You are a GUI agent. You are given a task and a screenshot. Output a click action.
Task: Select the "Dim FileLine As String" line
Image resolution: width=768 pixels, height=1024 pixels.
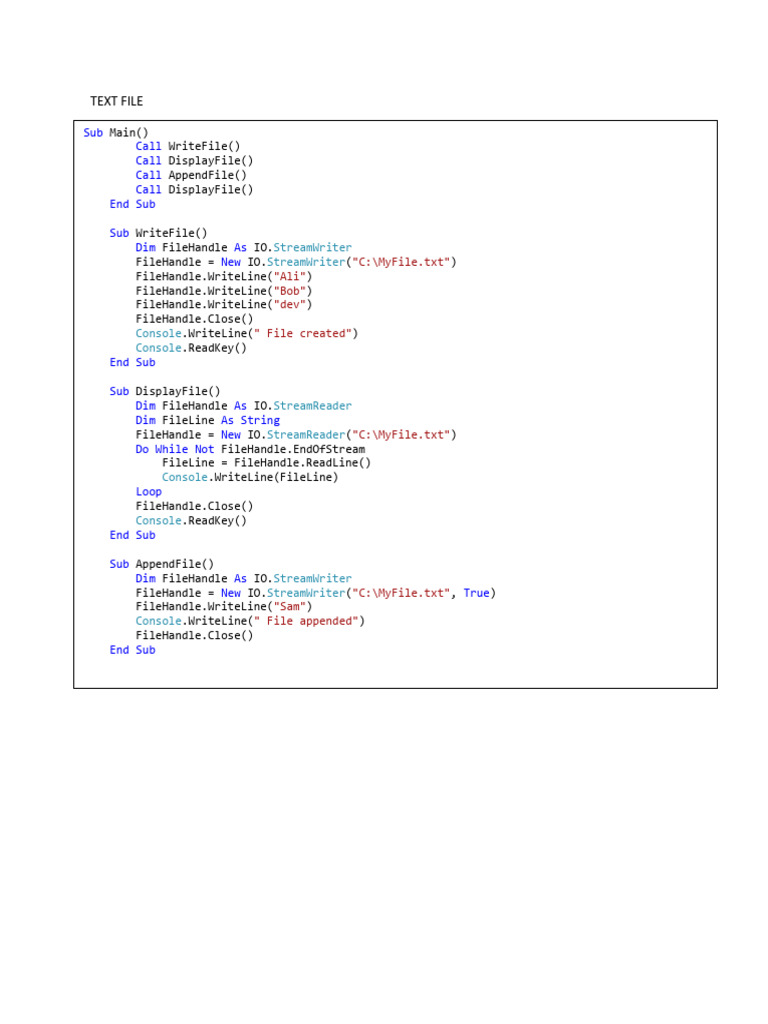[207, 420]
